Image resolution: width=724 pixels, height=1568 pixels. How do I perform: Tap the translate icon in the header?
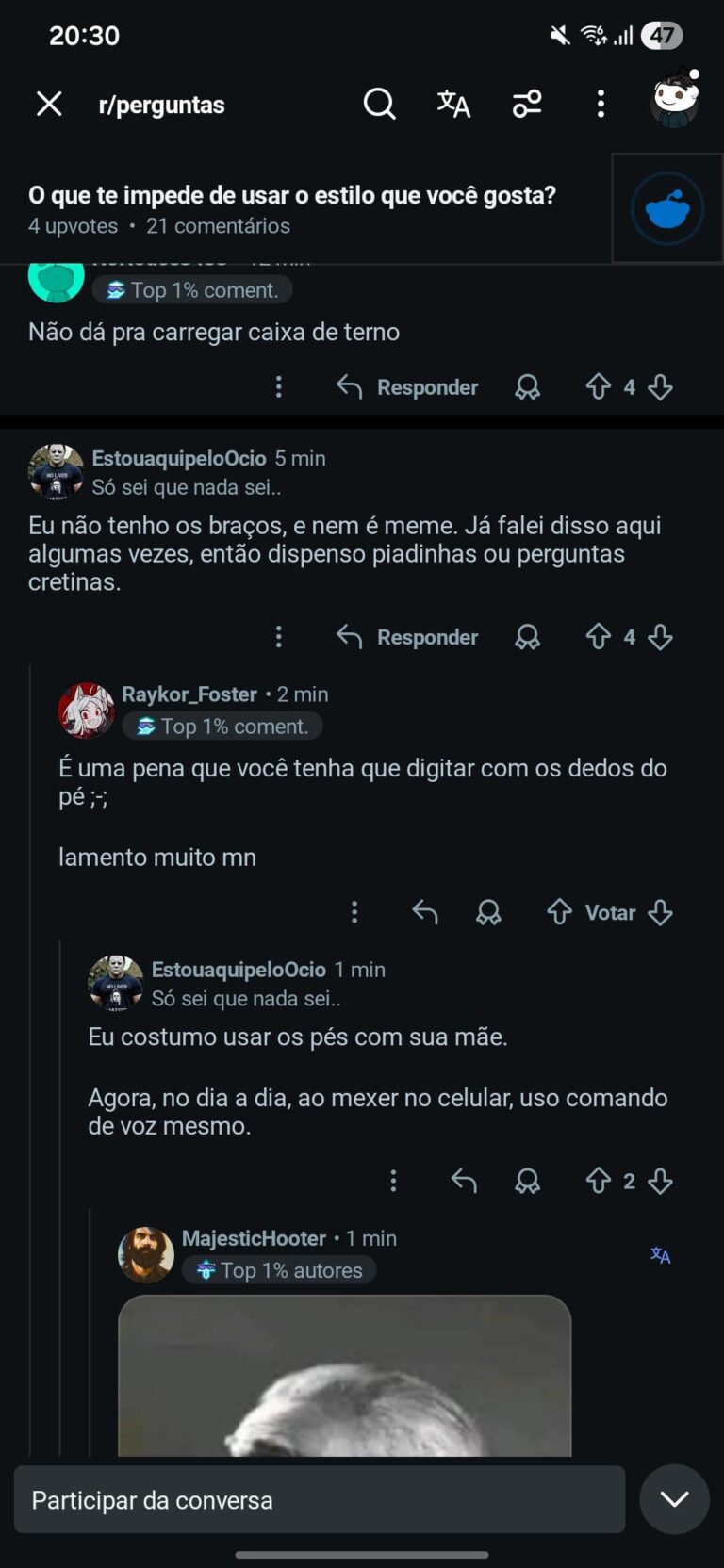[453, 104]
